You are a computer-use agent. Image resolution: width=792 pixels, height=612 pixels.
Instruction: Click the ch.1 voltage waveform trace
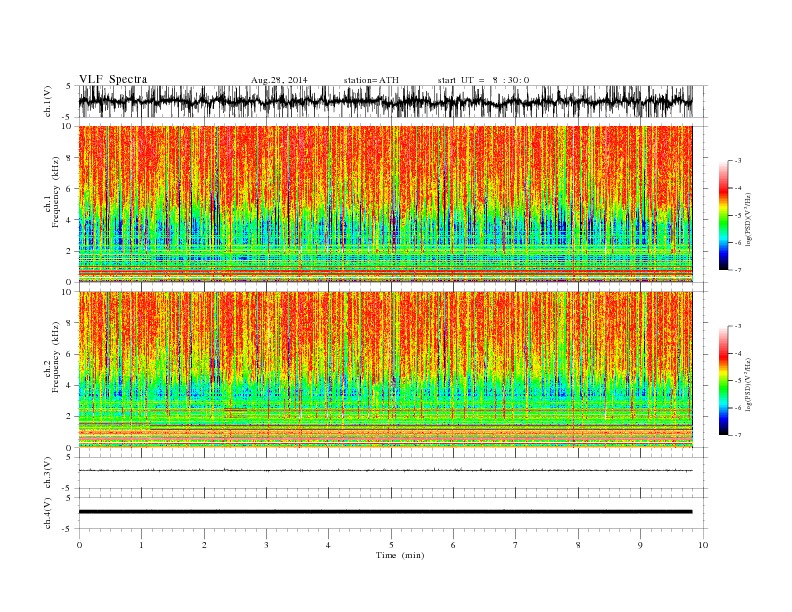tap(385, 101)
